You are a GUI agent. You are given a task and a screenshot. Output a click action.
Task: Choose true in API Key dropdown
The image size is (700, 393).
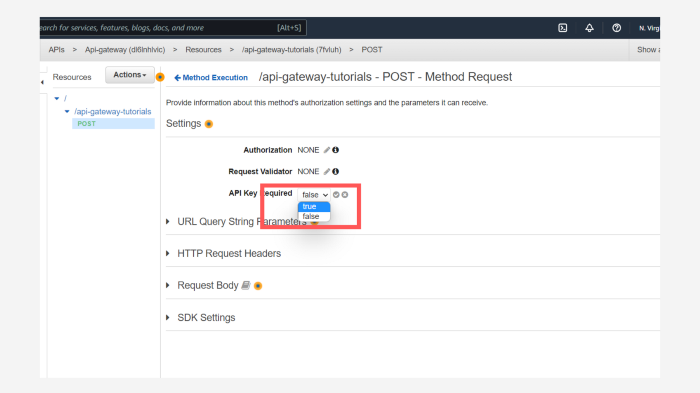314,206
